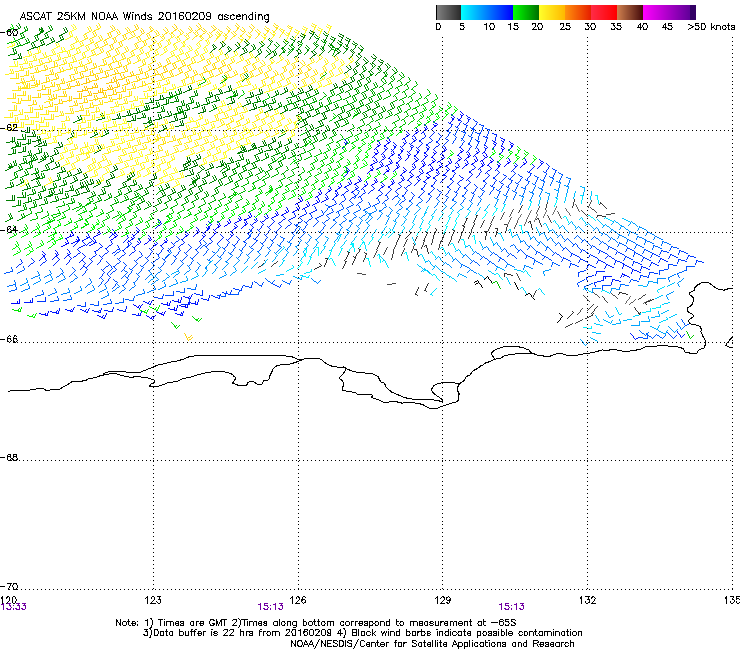Image resolution: width=740 pixels, height=650 pixels.
Task: Click the purple 45-50 knots legend segment
Action: tap(682, 12)
